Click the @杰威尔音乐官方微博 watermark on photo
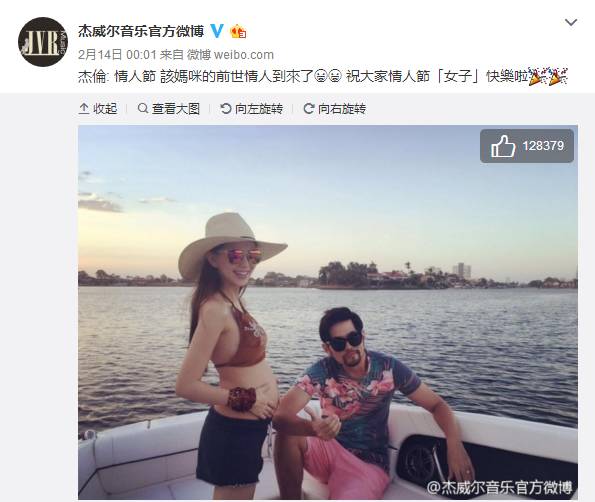This screenshot has width=595, height=502. [x=499, y=487]
